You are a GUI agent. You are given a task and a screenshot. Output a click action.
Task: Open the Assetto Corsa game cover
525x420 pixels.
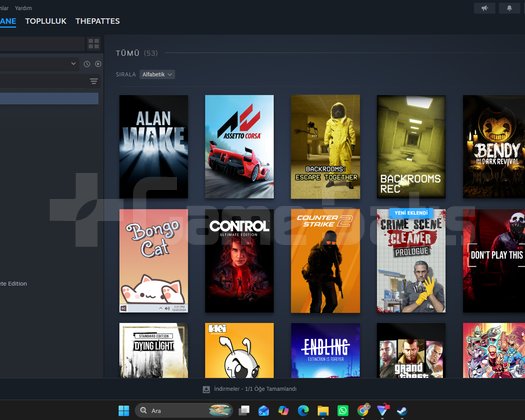pos(239,147)
